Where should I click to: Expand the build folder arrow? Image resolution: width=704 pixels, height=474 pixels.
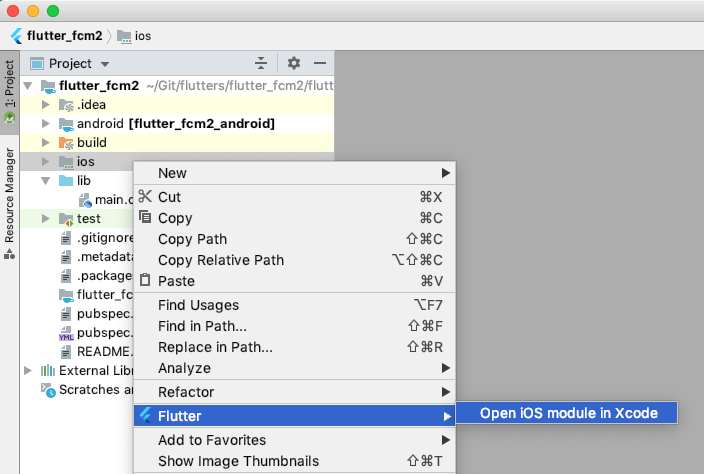(x=45, y=142)
